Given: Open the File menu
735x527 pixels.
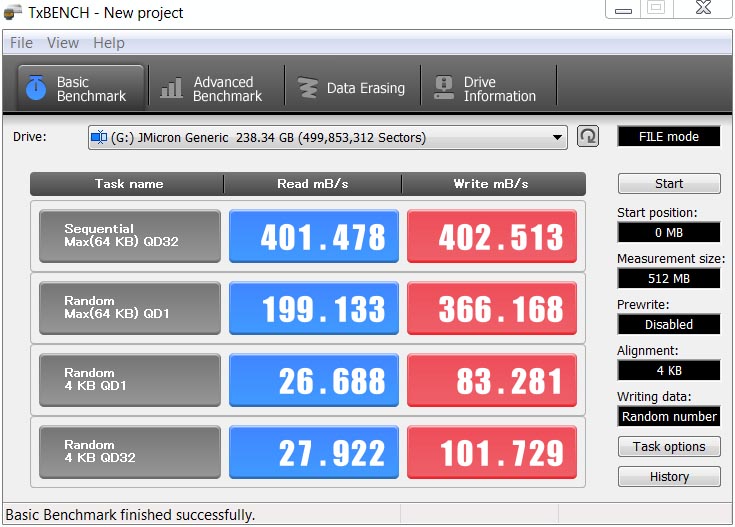Looking at the screenshot, I should (21, 43).
